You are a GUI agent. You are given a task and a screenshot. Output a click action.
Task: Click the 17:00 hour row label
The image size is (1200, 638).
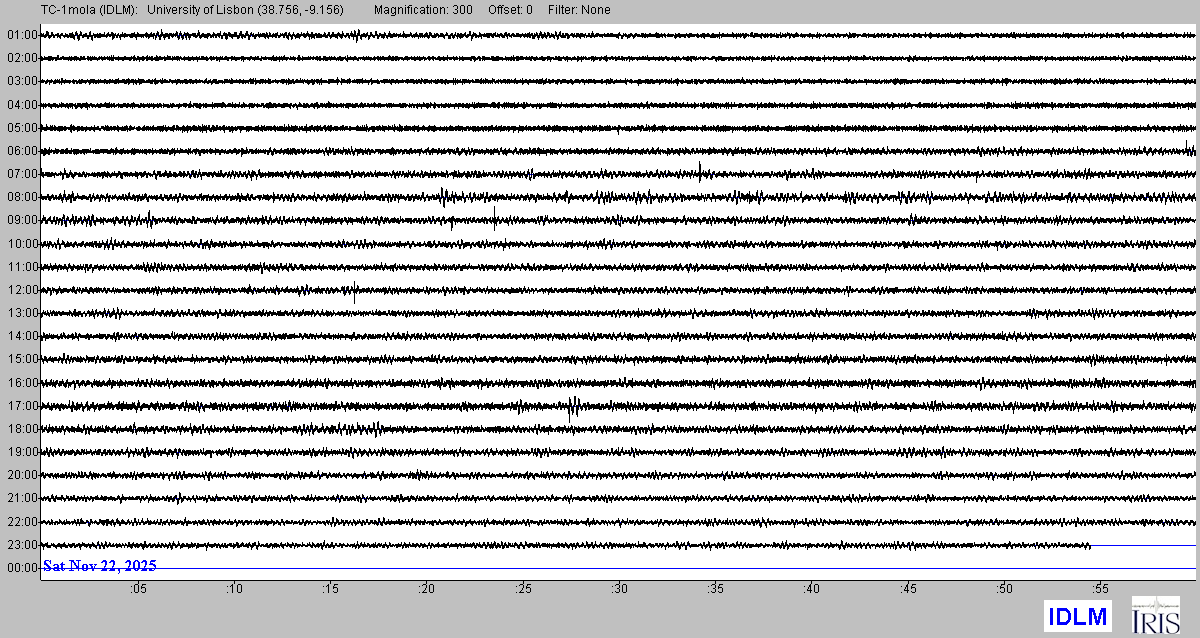pyautogui.click(x=22, y=406)
